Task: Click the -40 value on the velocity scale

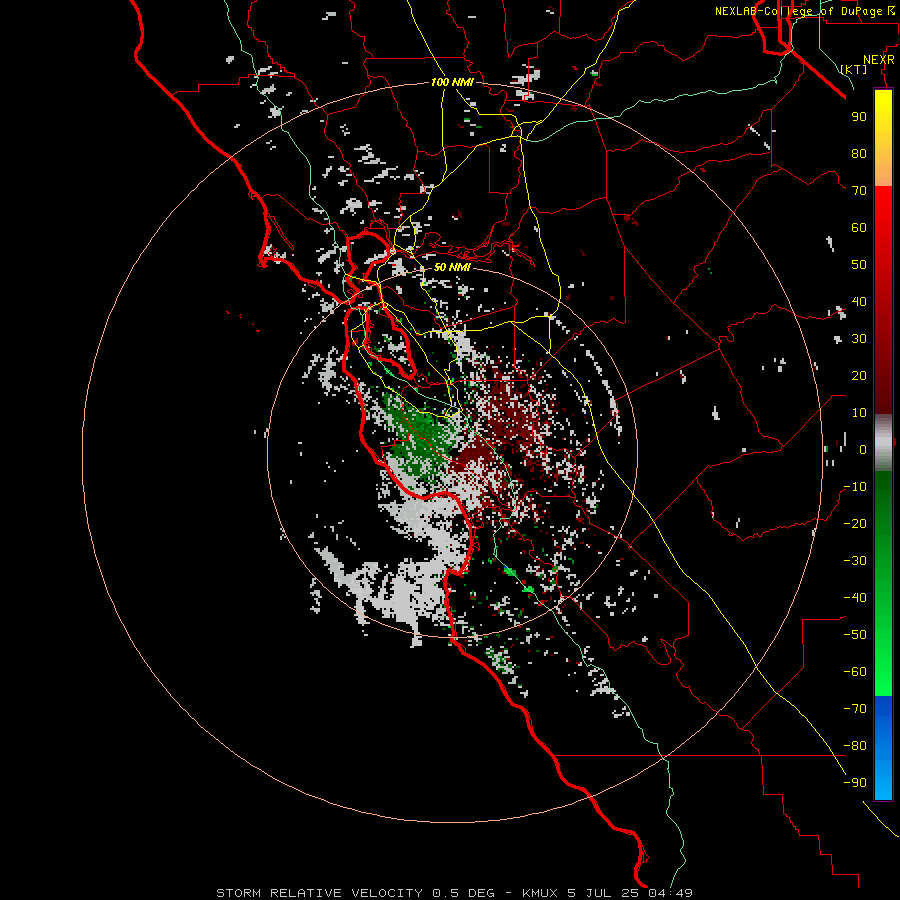Action: tap(855, 598)
